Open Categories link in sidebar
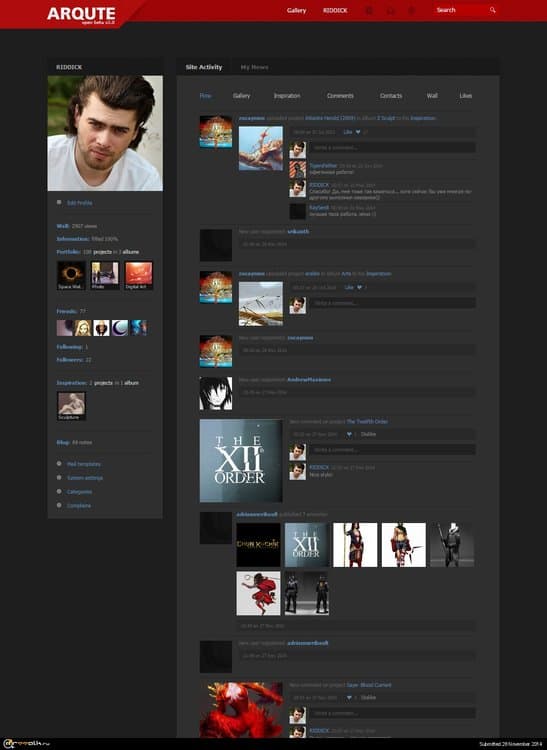This screenshot has width=547, height=750. [x=79, y=492]
